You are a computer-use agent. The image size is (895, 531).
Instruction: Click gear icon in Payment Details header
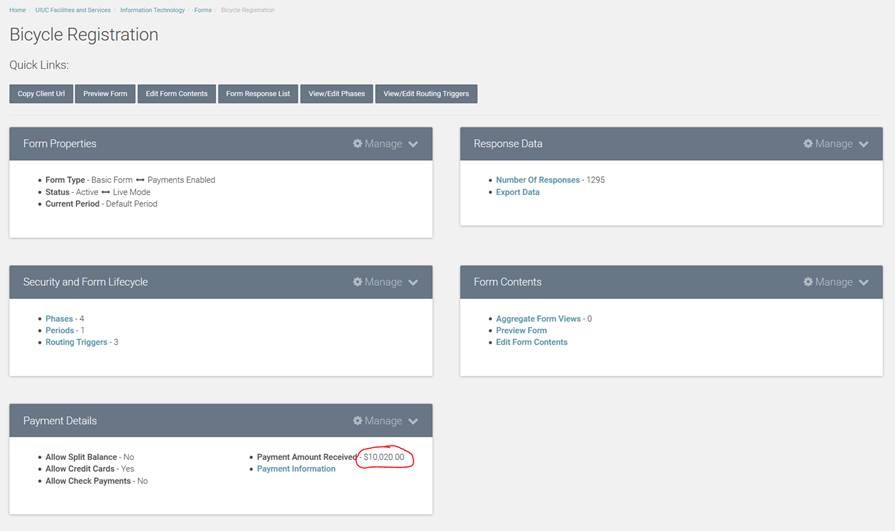pyautogui.click(x=358, y=421)
